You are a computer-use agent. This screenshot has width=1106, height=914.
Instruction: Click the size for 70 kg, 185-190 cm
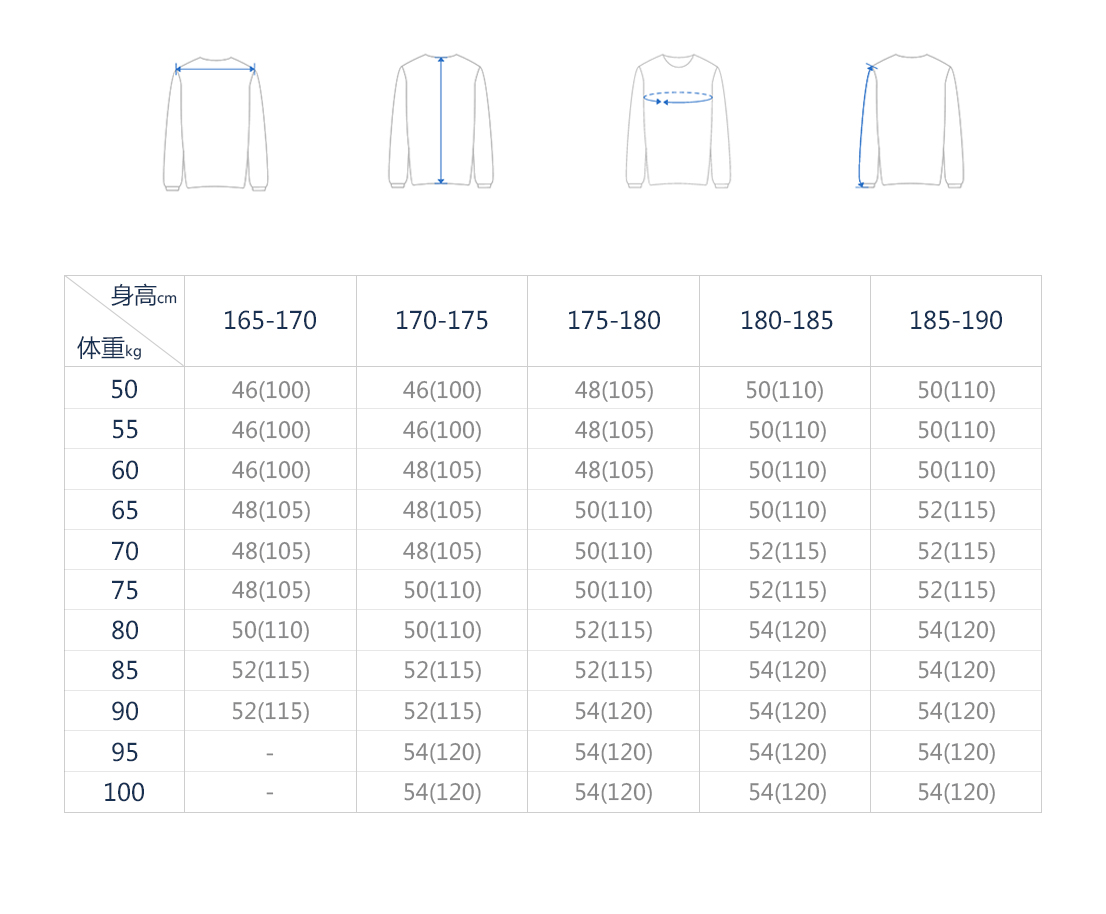click(957, 551)
